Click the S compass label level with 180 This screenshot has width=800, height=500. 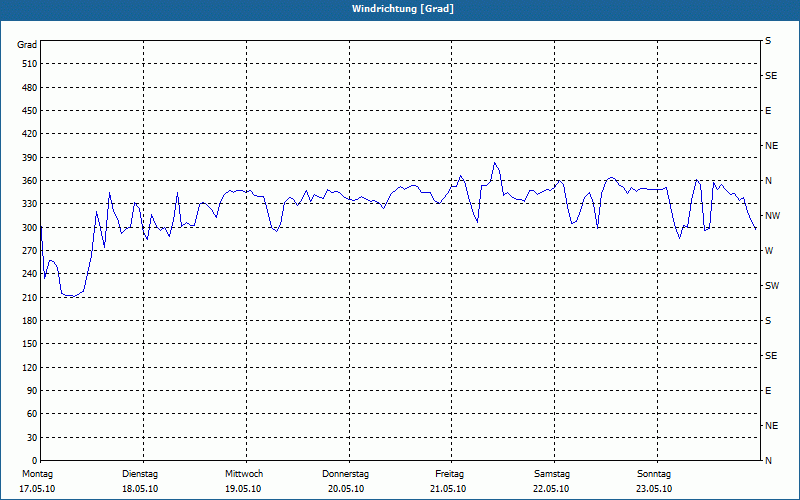tap(768, 321)
